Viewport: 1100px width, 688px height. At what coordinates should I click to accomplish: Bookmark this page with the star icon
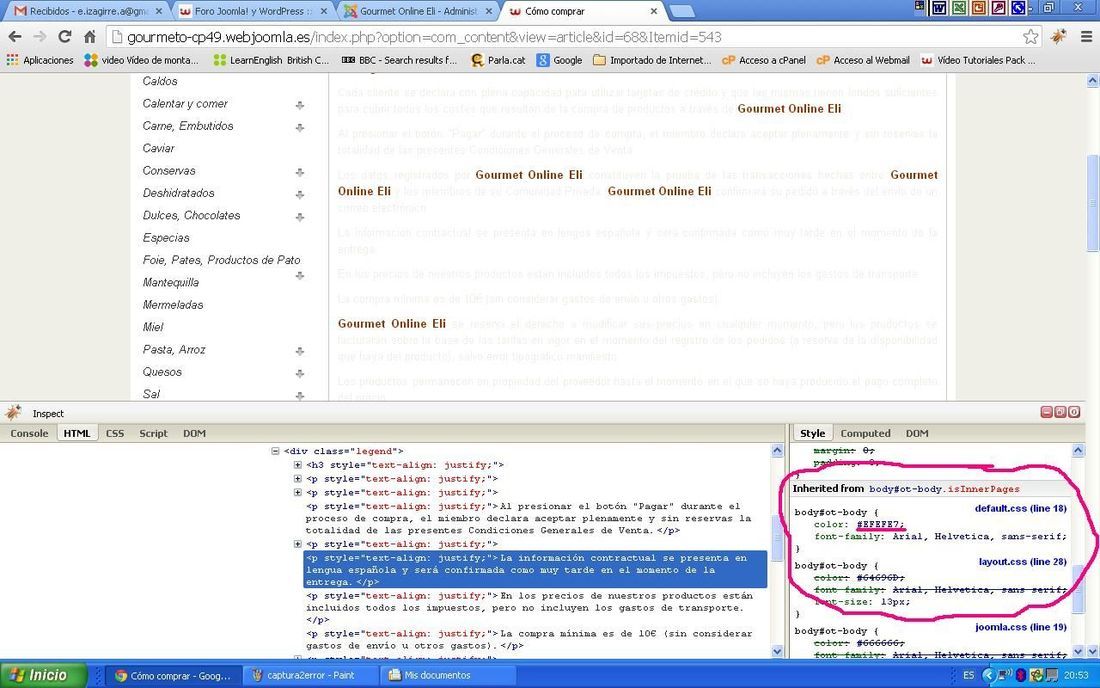click(1031, 36)
